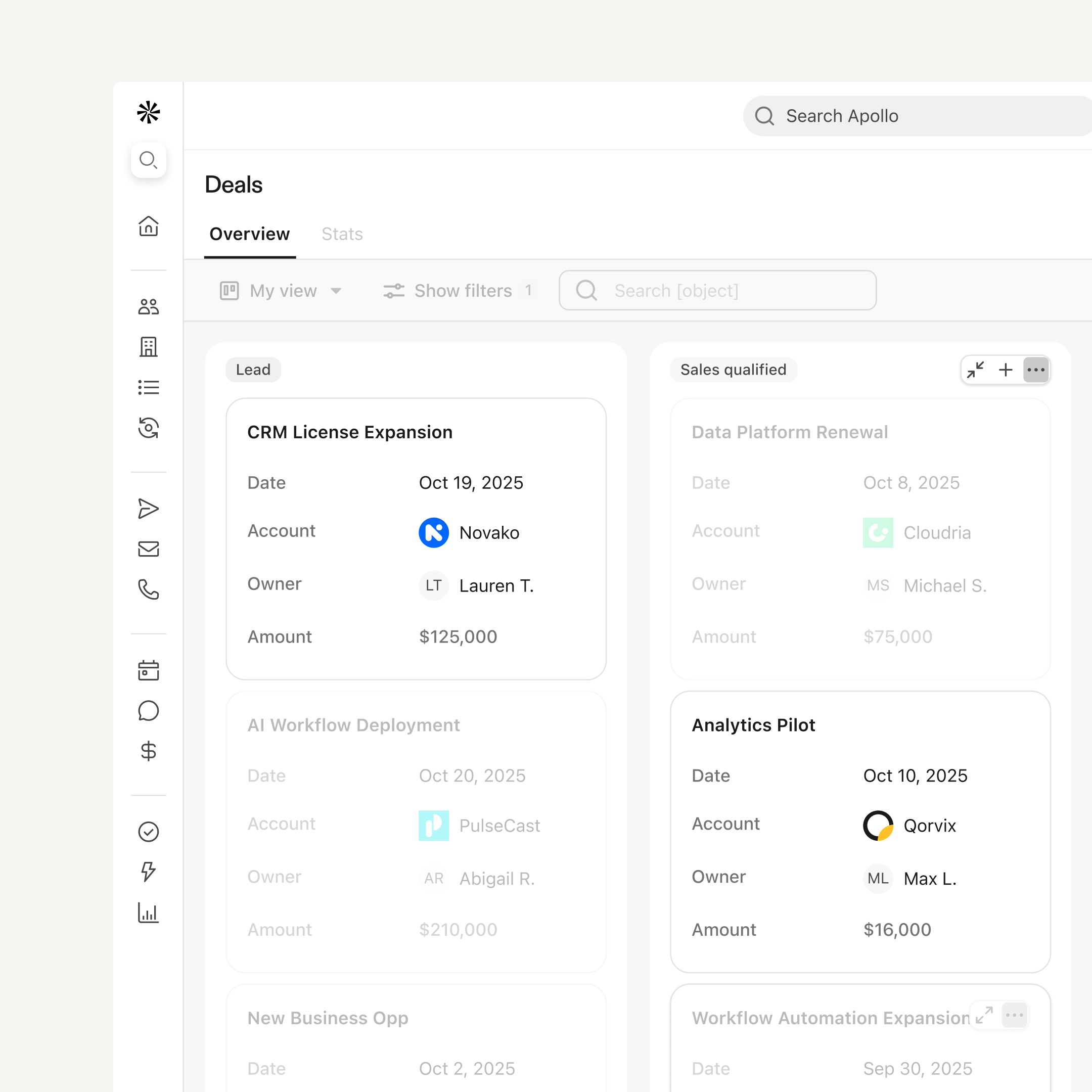Click the Email envelope icon in the sidebar
This screenshot has width=1092, height=1092.
148,548
